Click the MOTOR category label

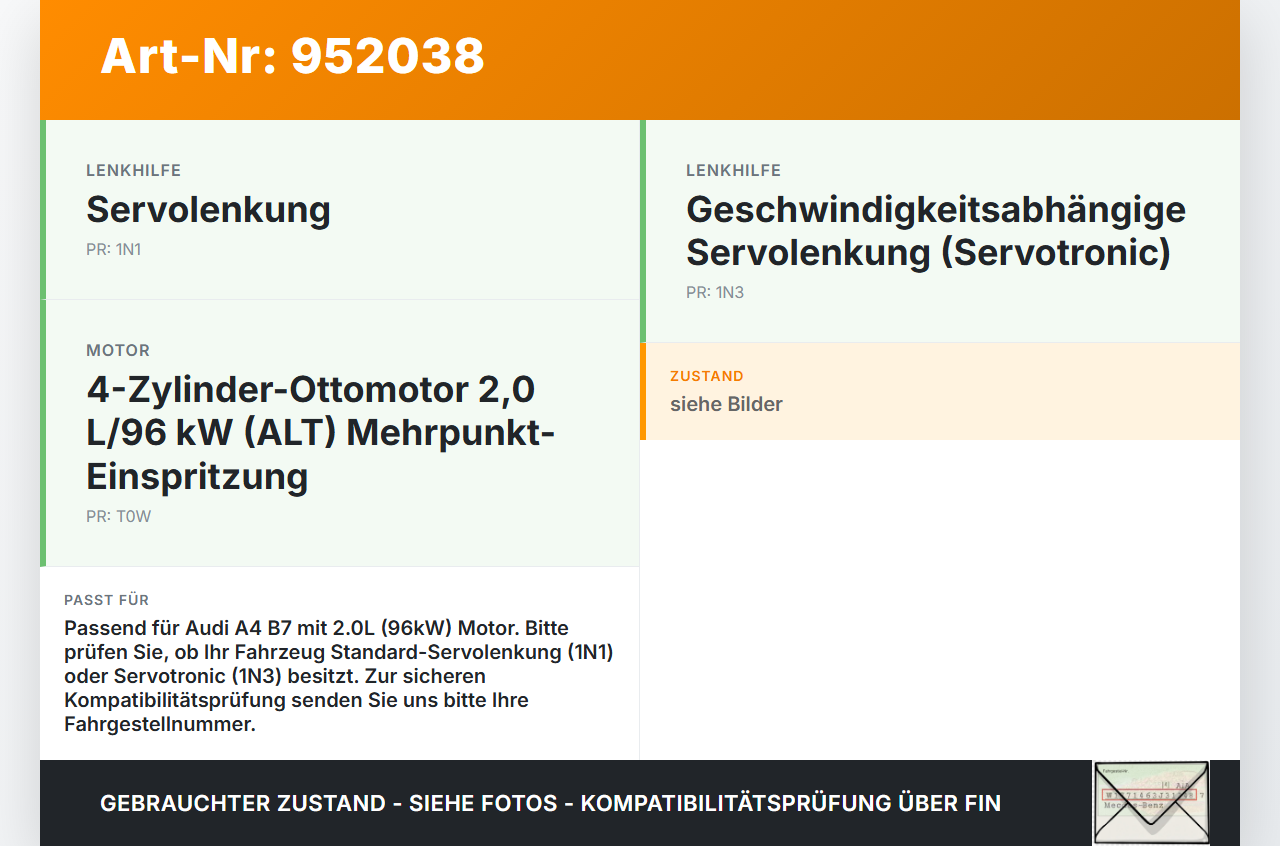pyautogui.click(x=118, y=351)
